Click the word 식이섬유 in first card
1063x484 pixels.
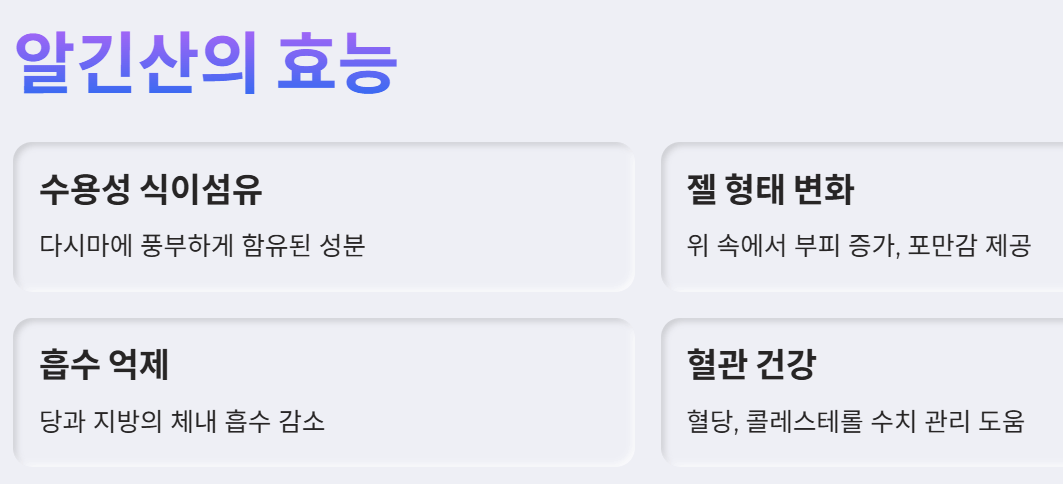(203, 189)
